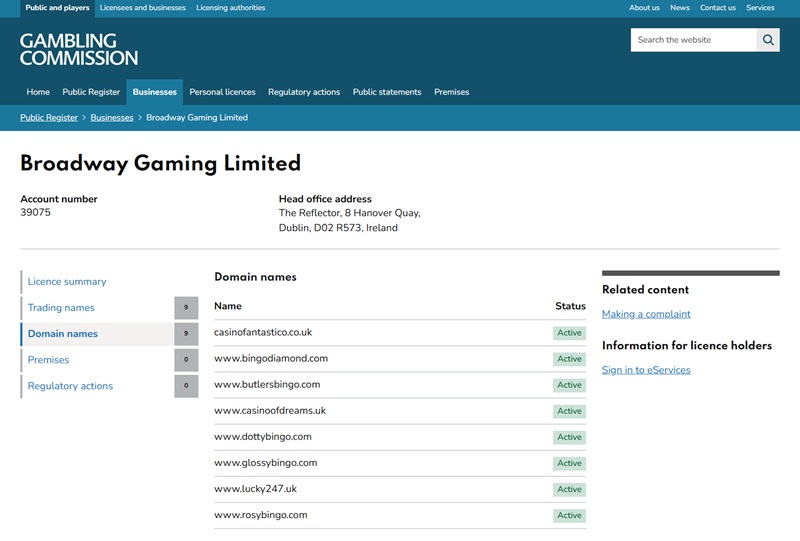This screenshot has width=800, height=541.
Task: Click Public Register breadcrumb link
Action: (49, 118)
